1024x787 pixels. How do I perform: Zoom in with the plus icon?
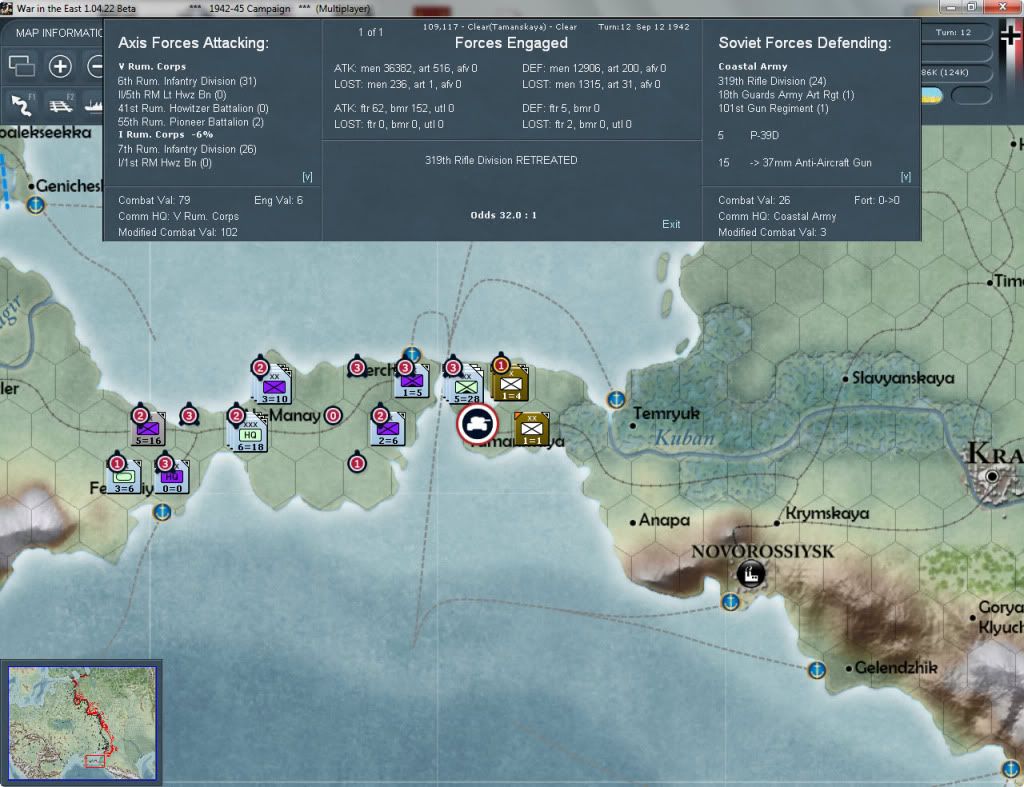point(60,66)
